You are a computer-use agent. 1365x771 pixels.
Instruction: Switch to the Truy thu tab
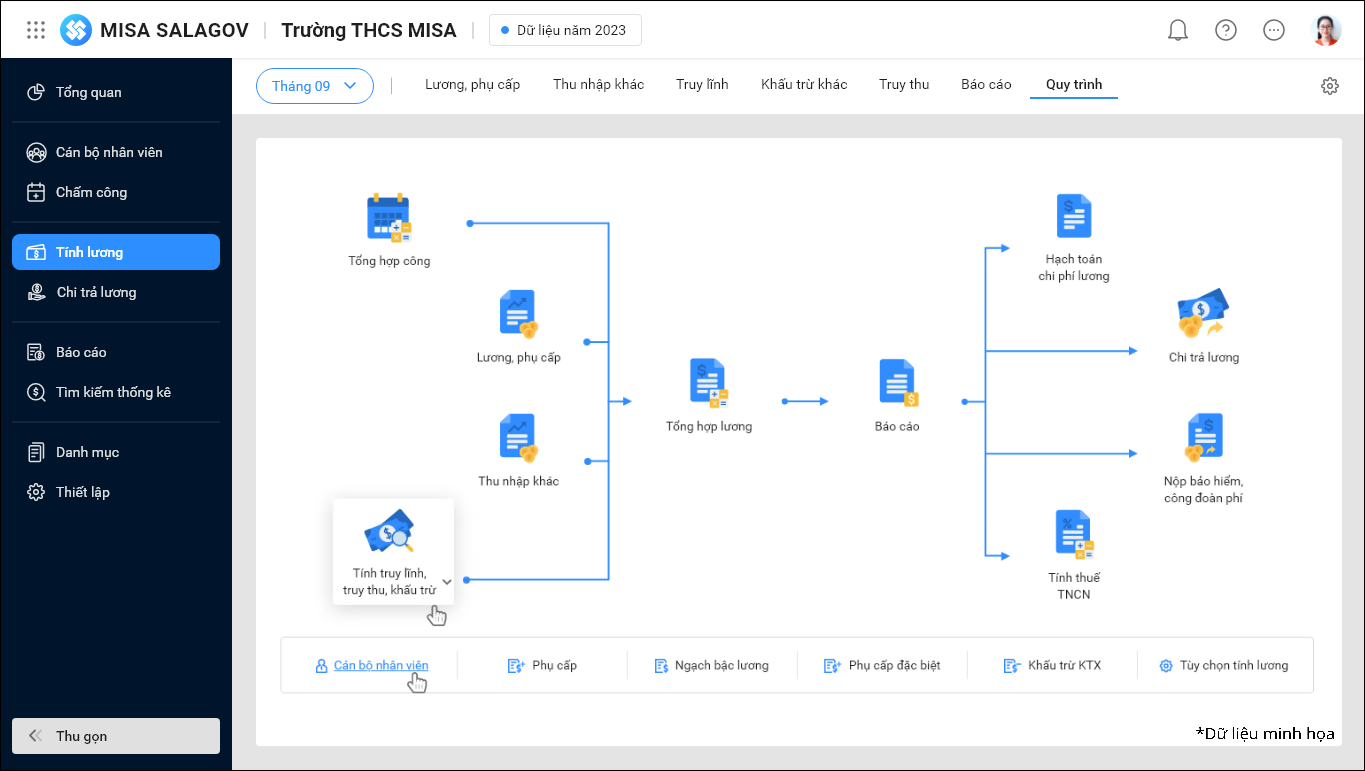click(x=904, y=85)
